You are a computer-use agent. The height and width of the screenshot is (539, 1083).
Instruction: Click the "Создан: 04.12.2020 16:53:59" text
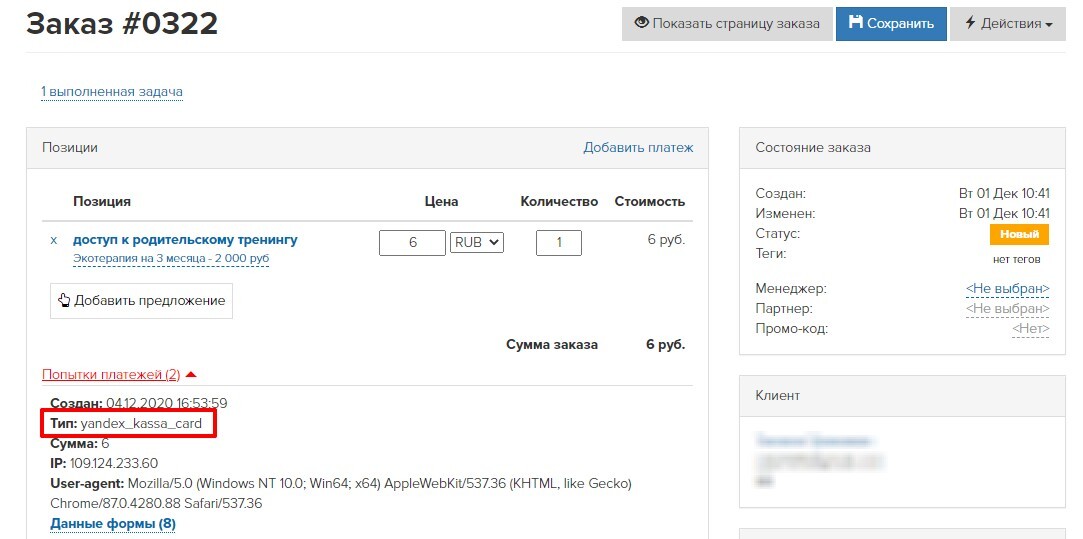(139, 403)
